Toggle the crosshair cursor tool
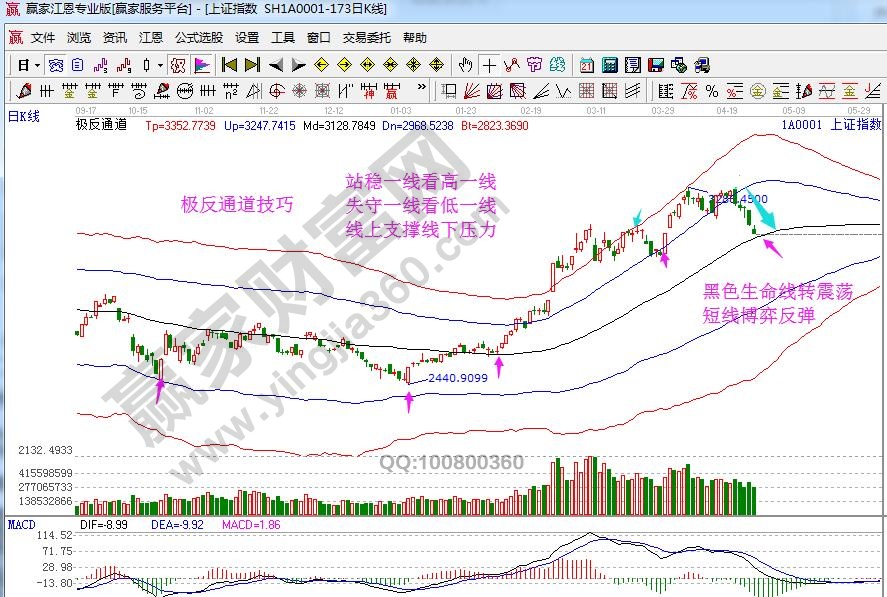Viewport: 887px width, 597px height. click(x=489, y=65)
